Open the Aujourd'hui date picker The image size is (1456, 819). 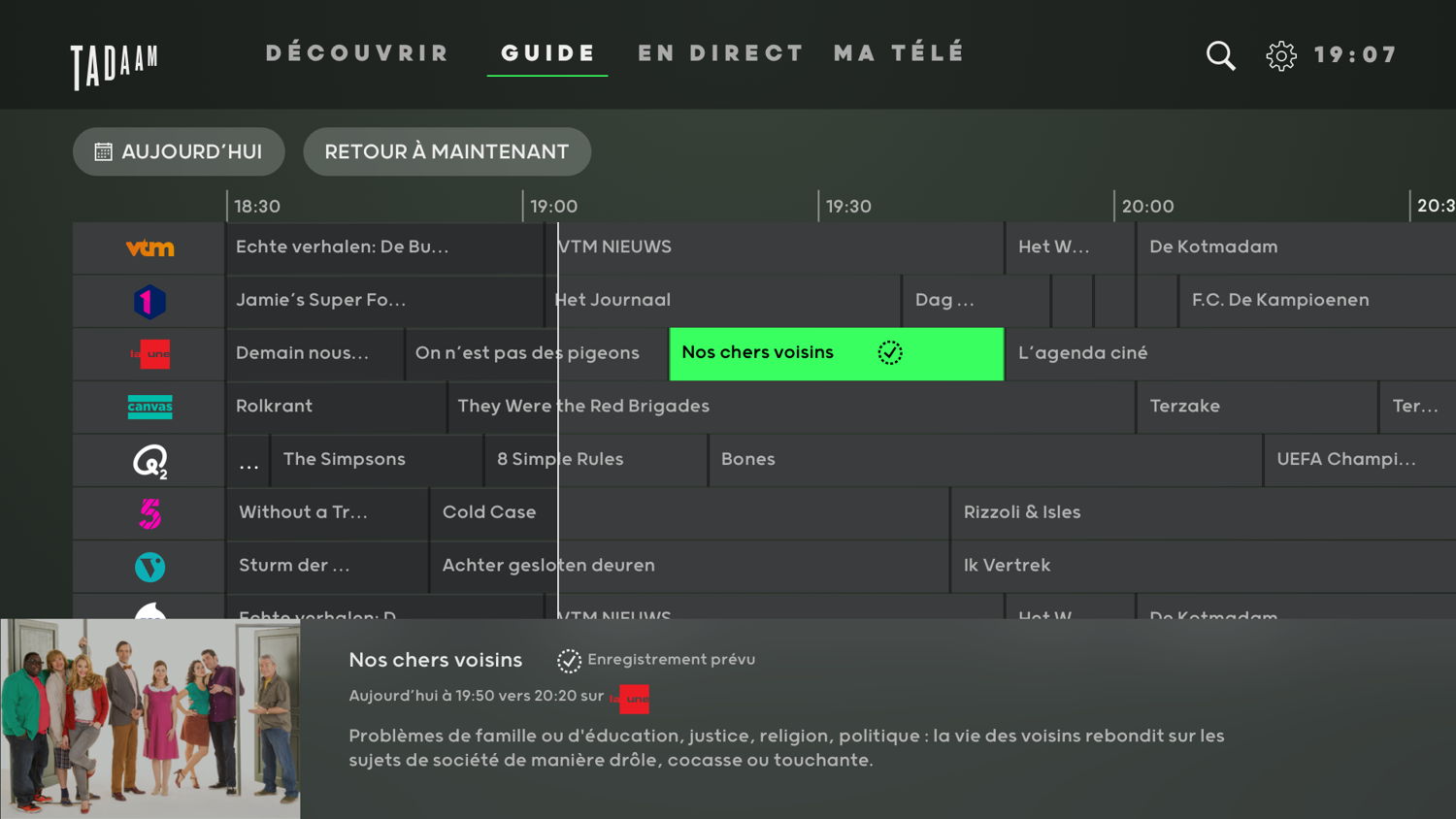179,151
